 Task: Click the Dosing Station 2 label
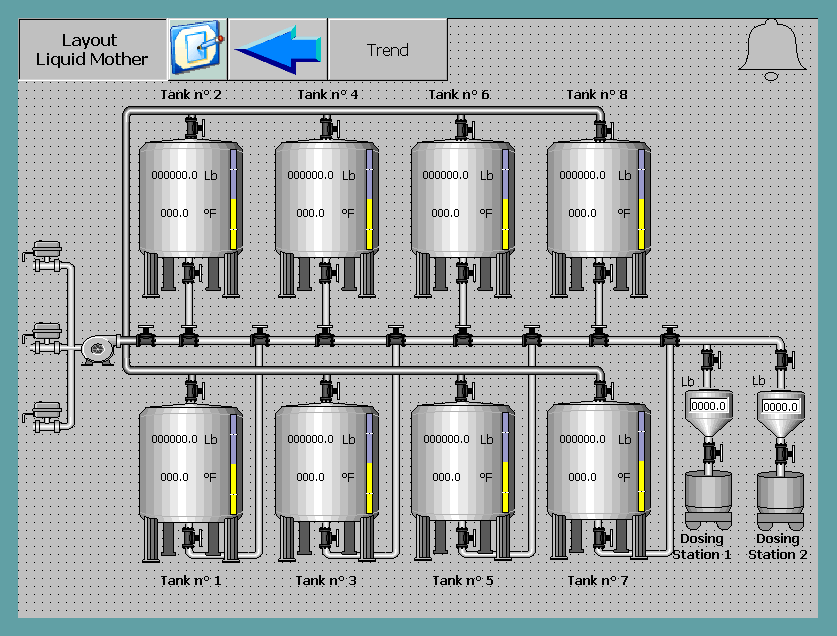click(777, 546)
